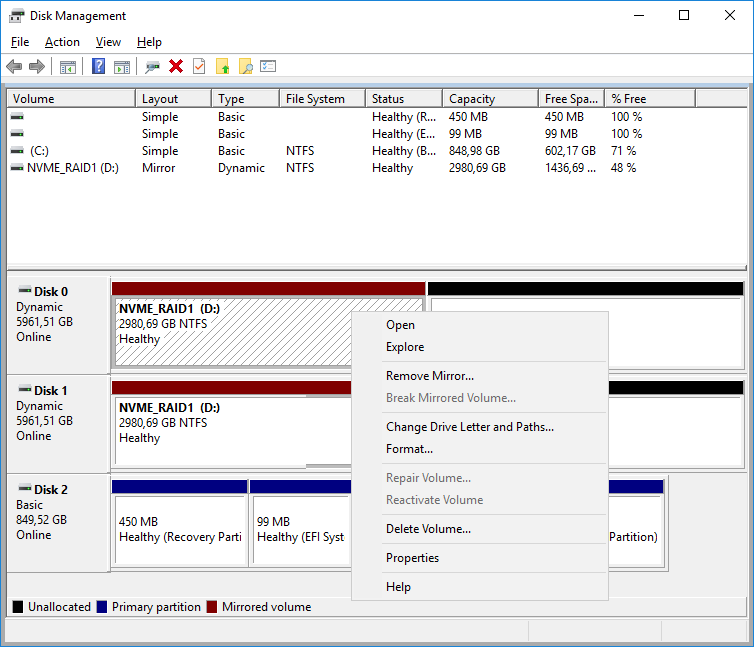Viewport: 754px width, 647px height.
Task: Click the Dynamic type cell in list
Action: pos(241,168)
